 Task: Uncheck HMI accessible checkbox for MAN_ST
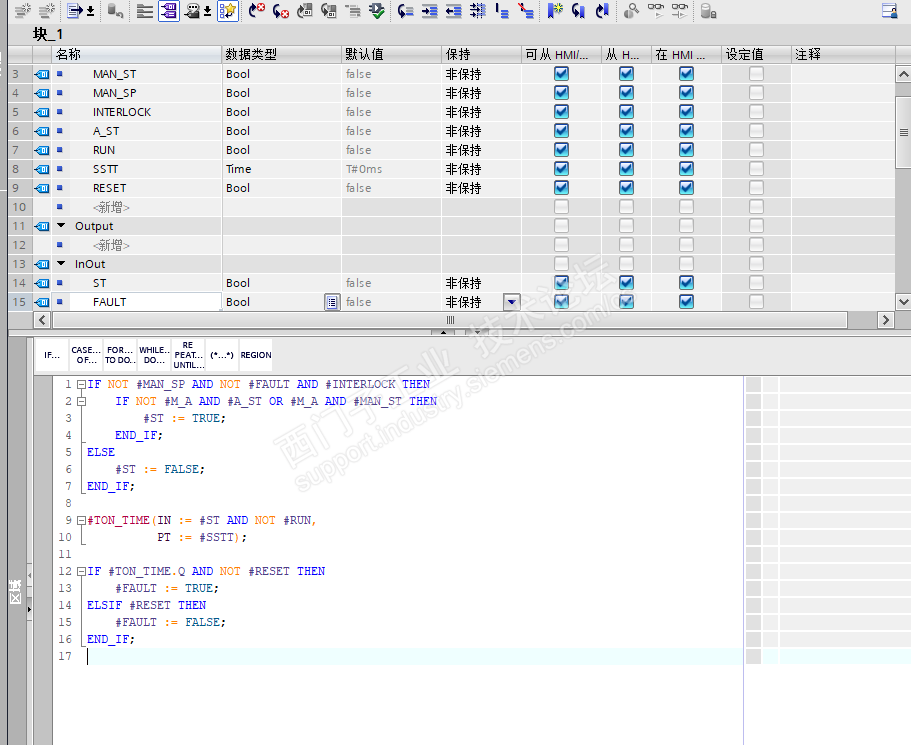coord(561,74)
